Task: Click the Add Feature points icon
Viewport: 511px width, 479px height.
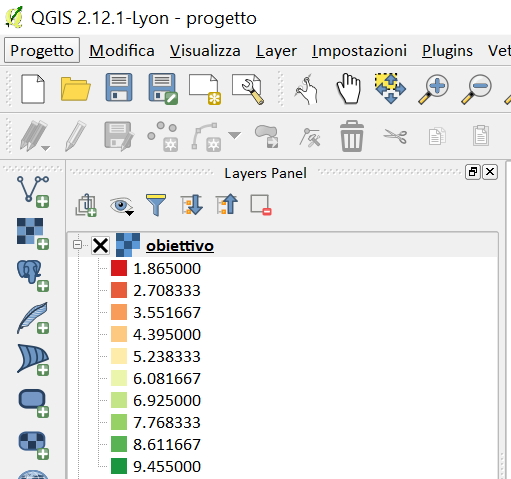Action: click(162, 136)
